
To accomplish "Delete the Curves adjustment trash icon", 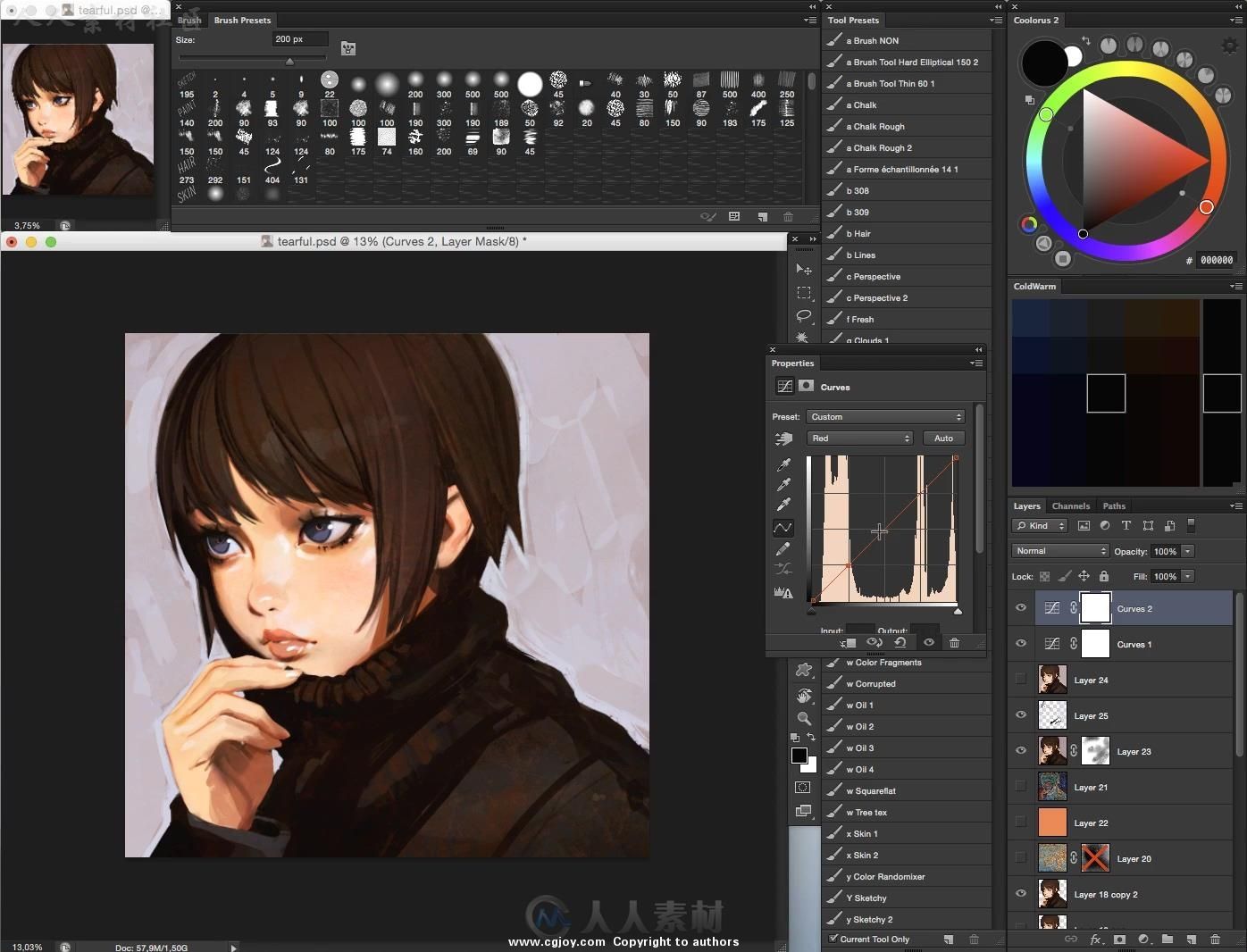I will [x=954, y=642].
